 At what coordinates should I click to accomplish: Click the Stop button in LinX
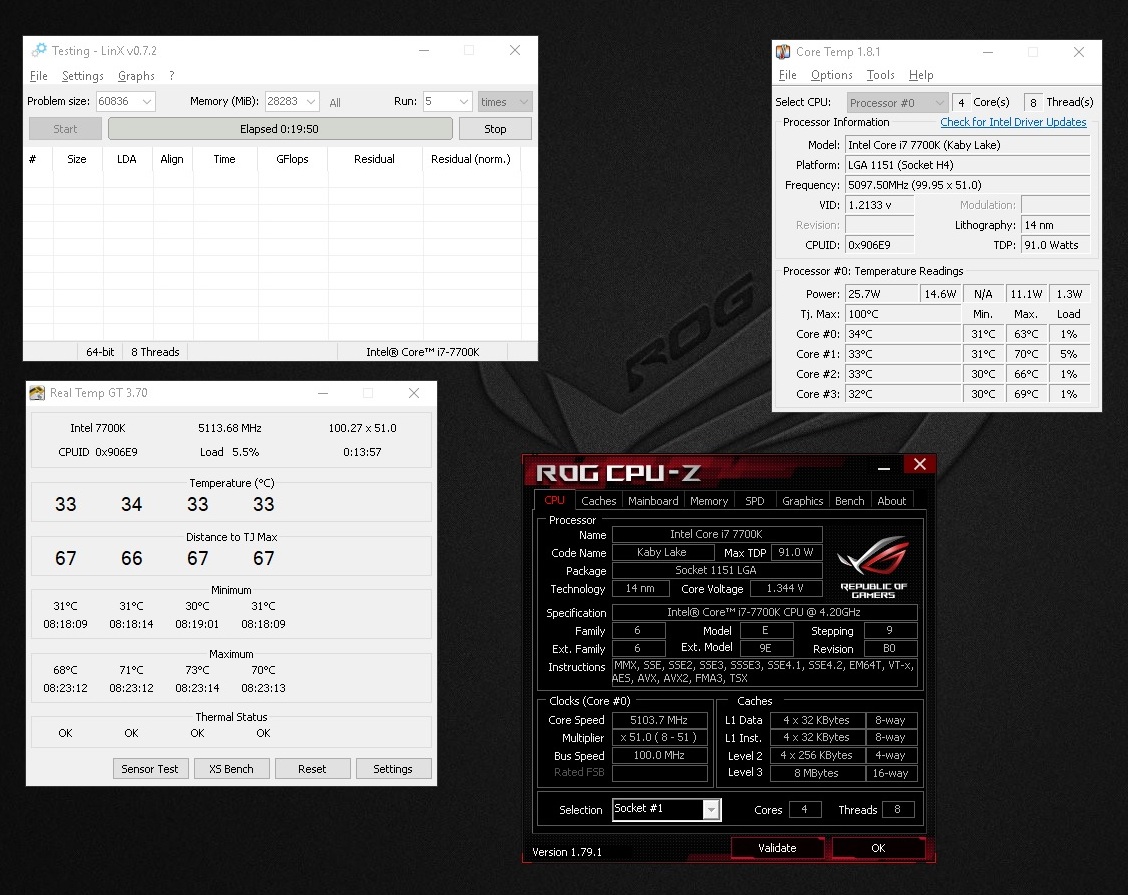495,129
